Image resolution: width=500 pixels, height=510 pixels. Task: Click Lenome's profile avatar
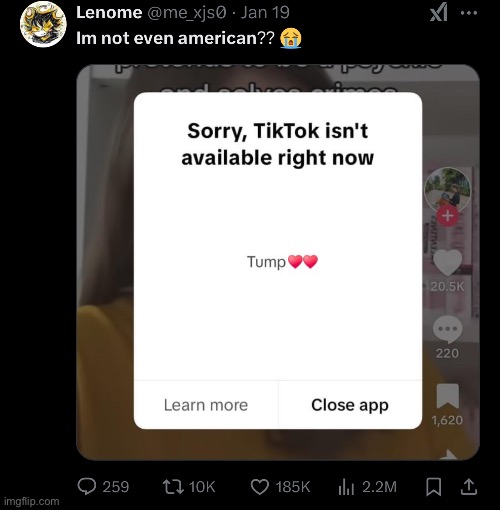43,24
